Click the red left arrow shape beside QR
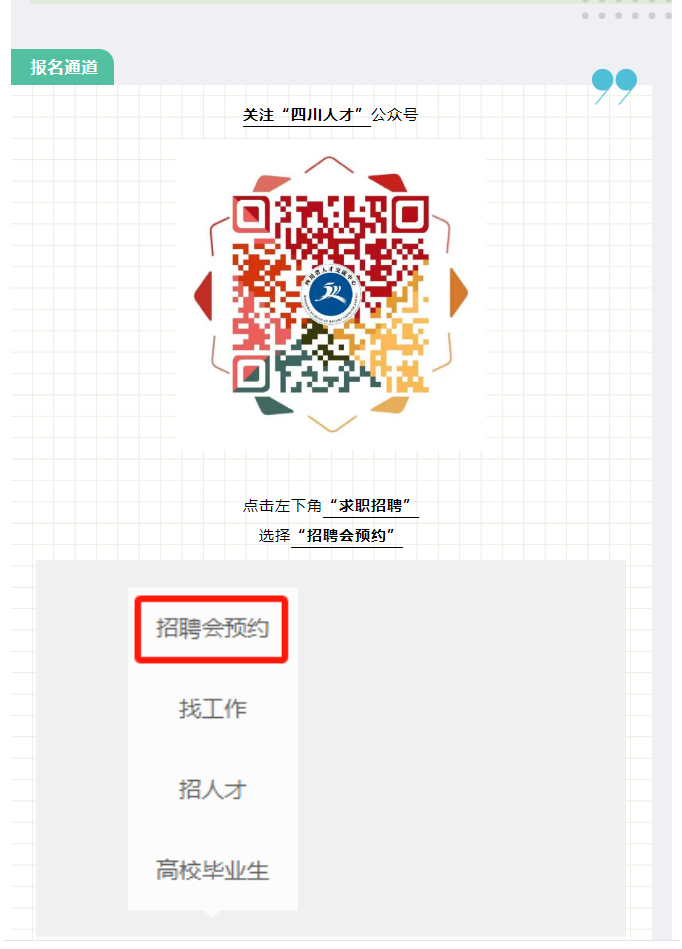Screen dimensions: 682x949 point(203,296)
